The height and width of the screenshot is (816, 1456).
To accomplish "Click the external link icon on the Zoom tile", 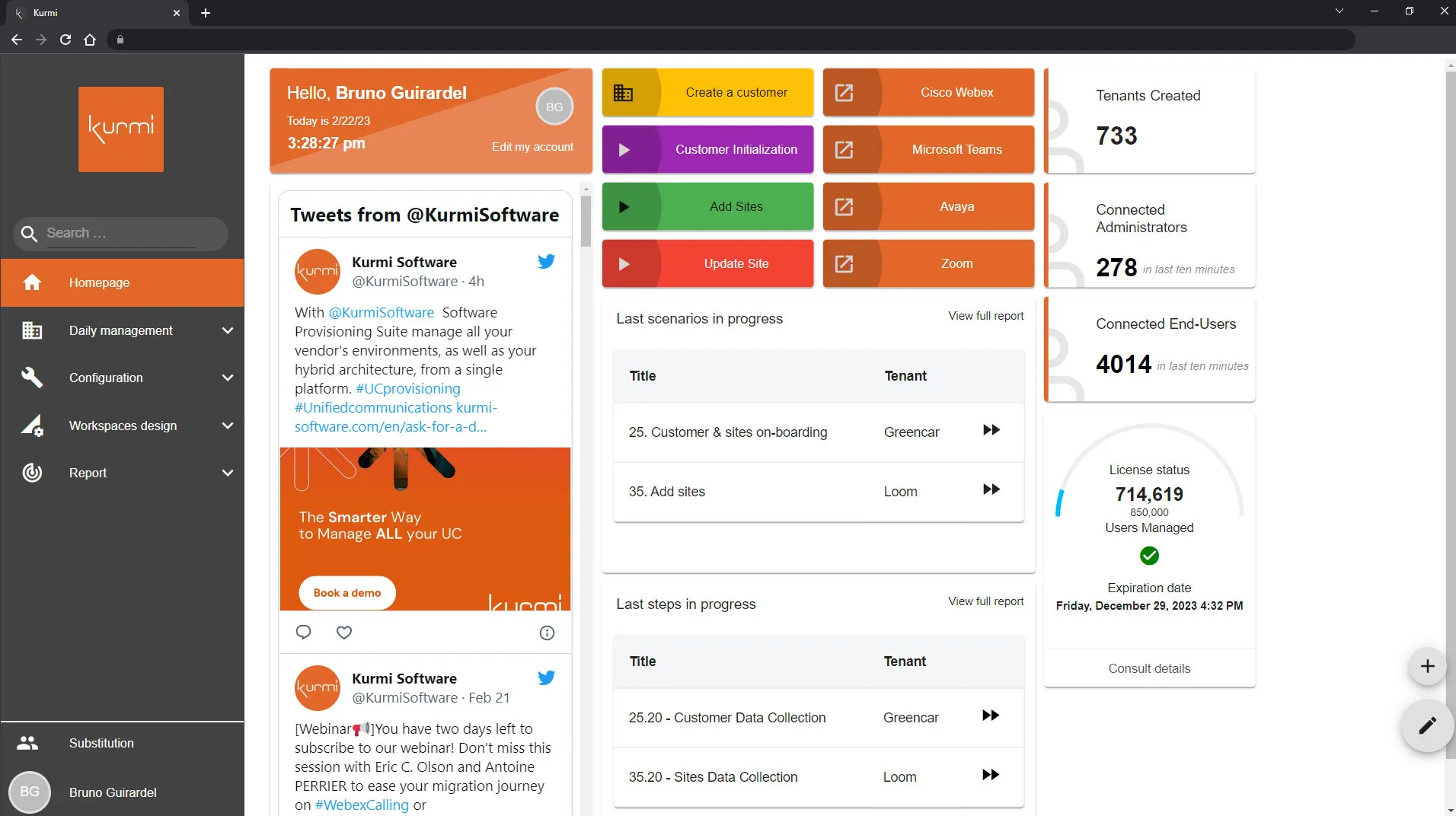I will (844, 264).
